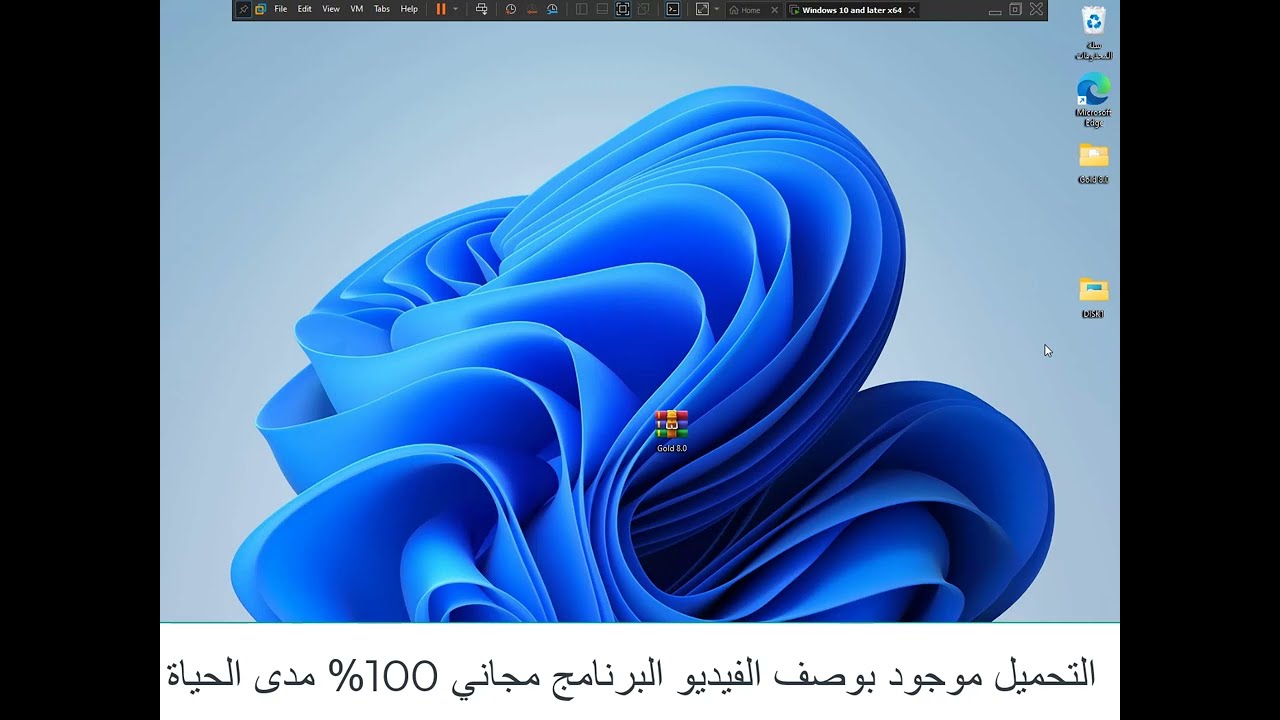Viewport: 1280px width, 720px height.
Task: Revert the virtual machine to a snapshot
Action: point(531,9)
